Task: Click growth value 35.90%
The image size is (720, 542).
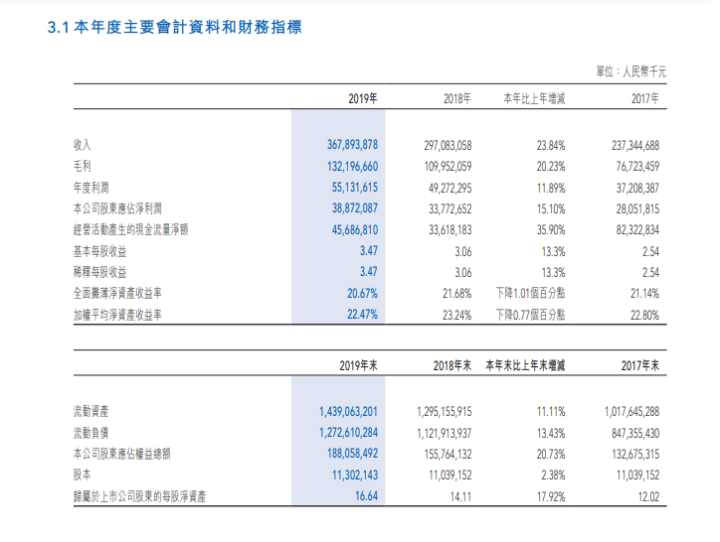Action: pyautogui.click(x=551, y=230)
